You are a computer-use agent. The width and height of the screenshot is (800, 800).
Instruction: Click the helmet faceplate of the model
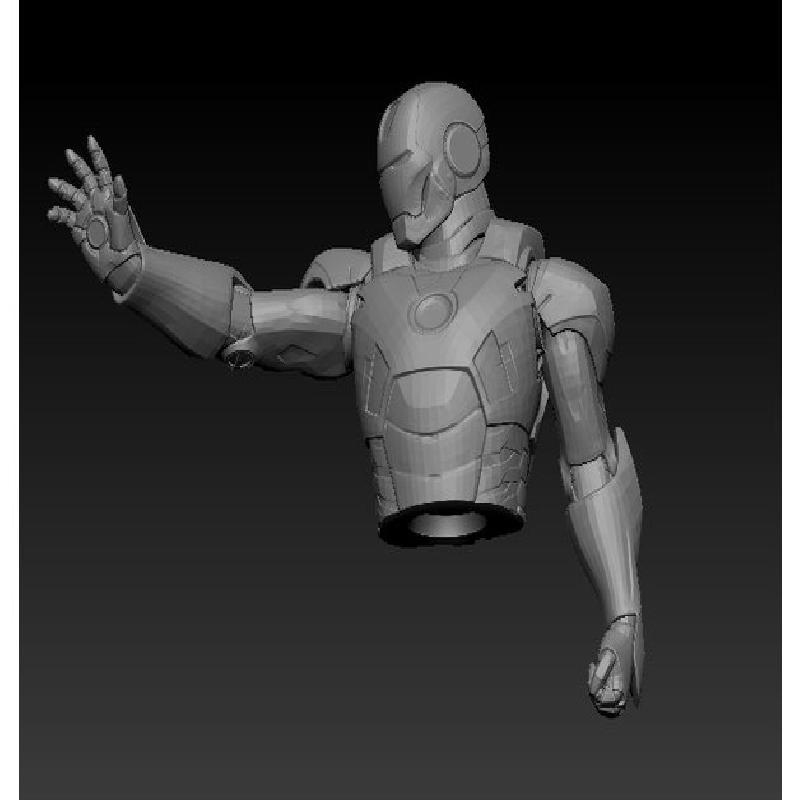412,190
